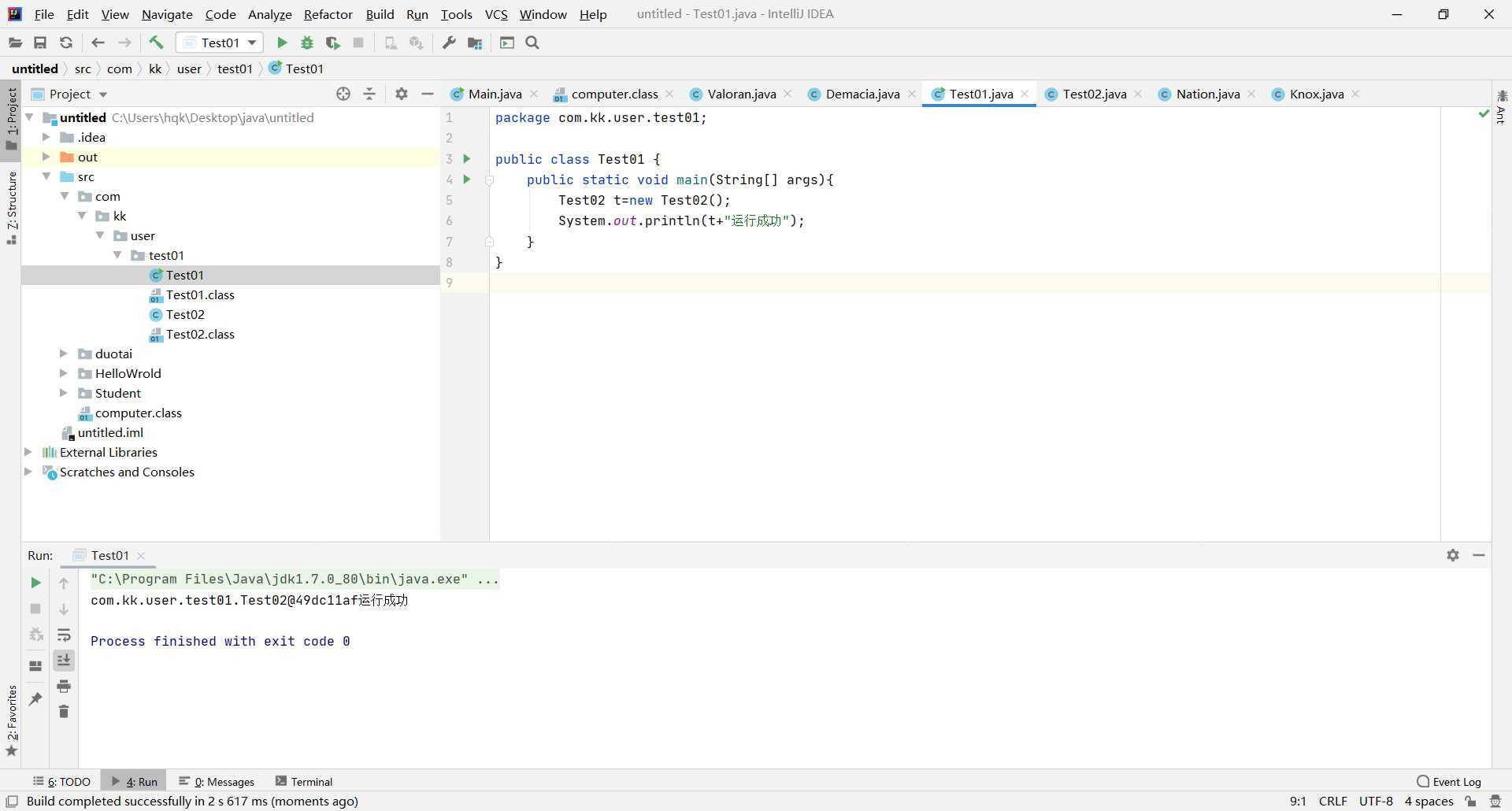1512x811 pixels.
Task: Switch to Test02.java editor tab
Action: tap(1094, 94)
